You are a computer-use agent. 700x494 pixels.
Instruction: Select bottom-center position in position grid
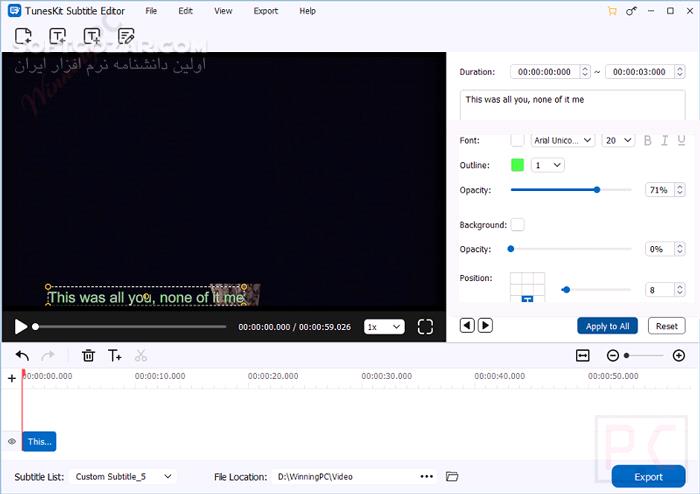pos(527,299)
